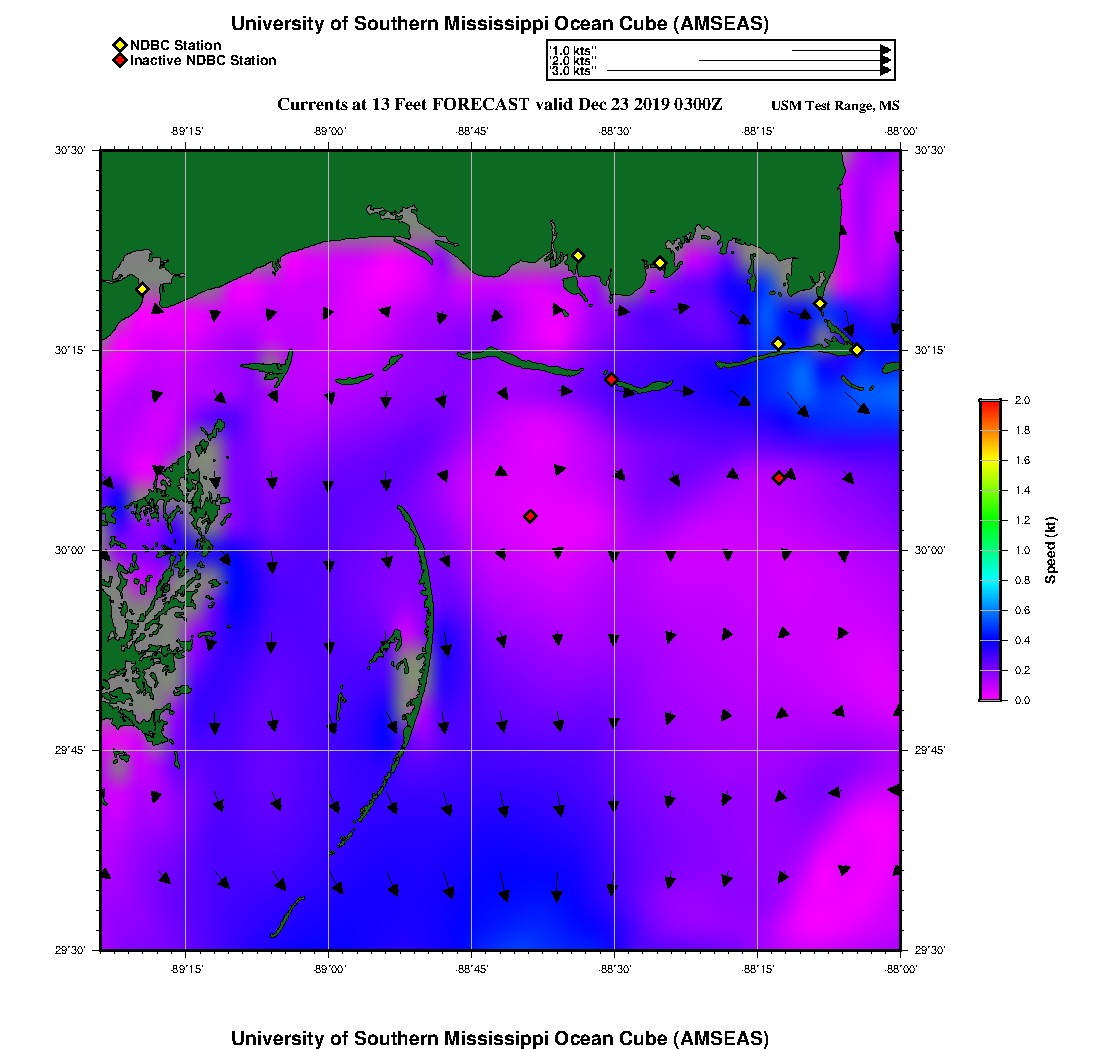This screenshot has width=1100, height=1050.
Task: Select the westernmost yellow NDBC station marker
Action: [x=142, y=289]
